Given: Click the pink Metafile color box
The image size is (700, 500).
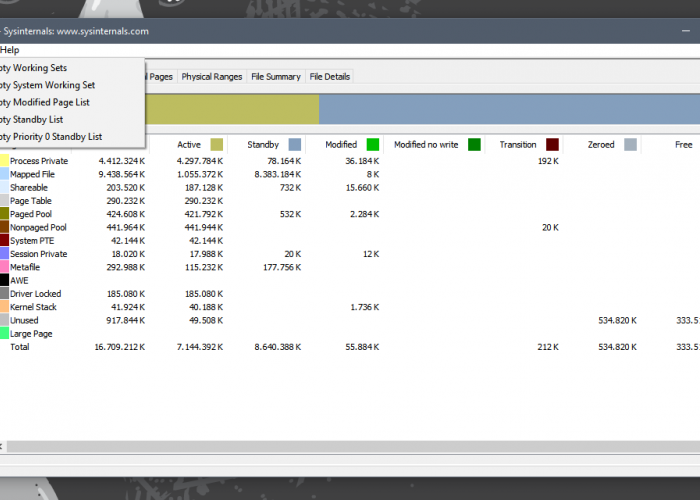Looking at the screenshot, I should tap(4, 267).
